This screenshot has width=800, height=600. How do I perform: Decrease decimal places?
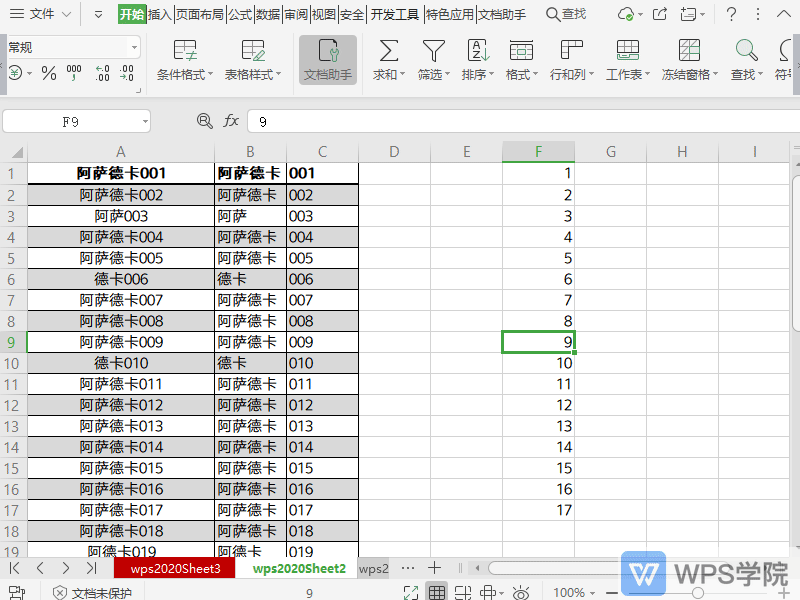click(125, 72)
